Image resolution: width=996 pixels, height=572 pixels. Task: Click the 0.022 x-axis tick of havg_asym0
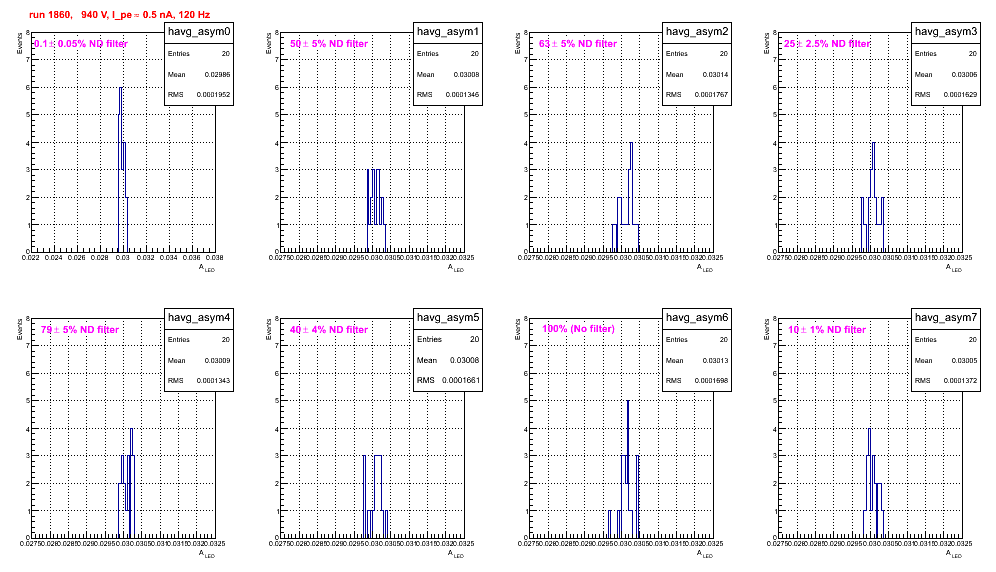coord(30,258)
